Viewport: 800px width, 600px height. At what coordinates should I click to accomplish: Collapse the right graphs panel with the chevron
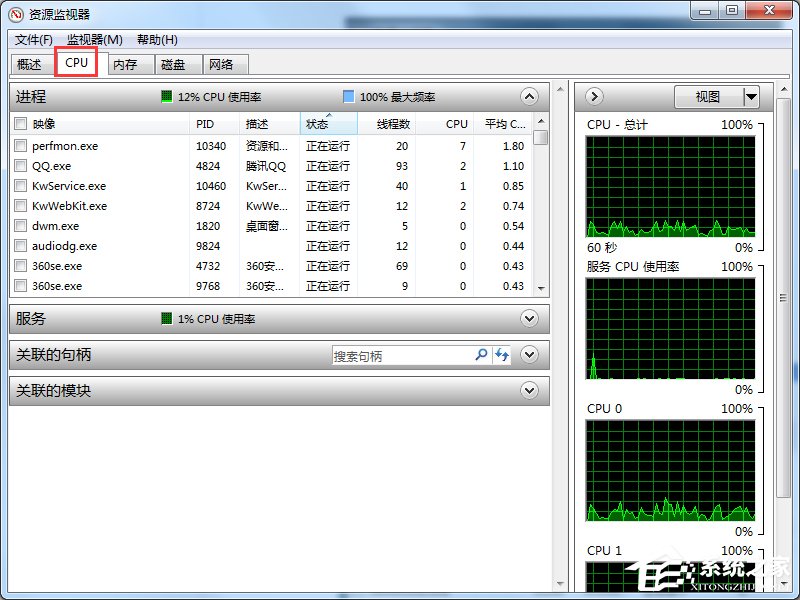coord(593,96)
